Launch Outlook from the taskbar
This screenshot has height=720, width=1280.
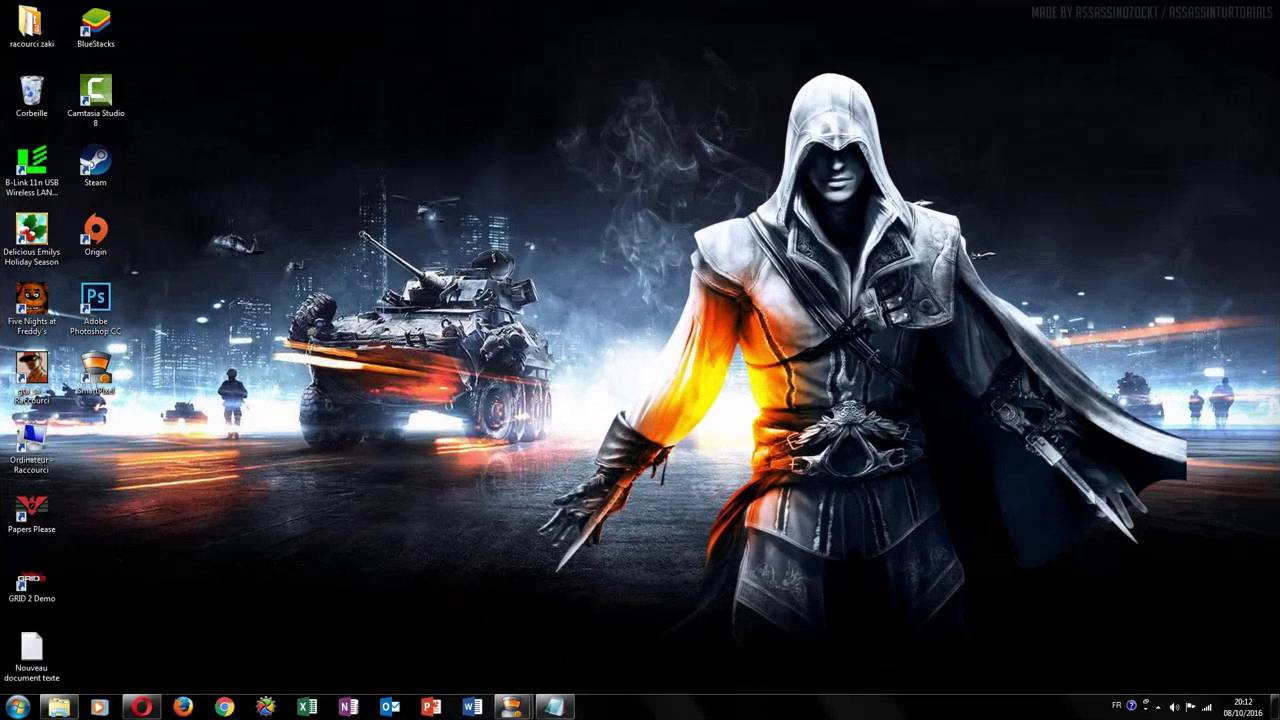click(390, 707)
